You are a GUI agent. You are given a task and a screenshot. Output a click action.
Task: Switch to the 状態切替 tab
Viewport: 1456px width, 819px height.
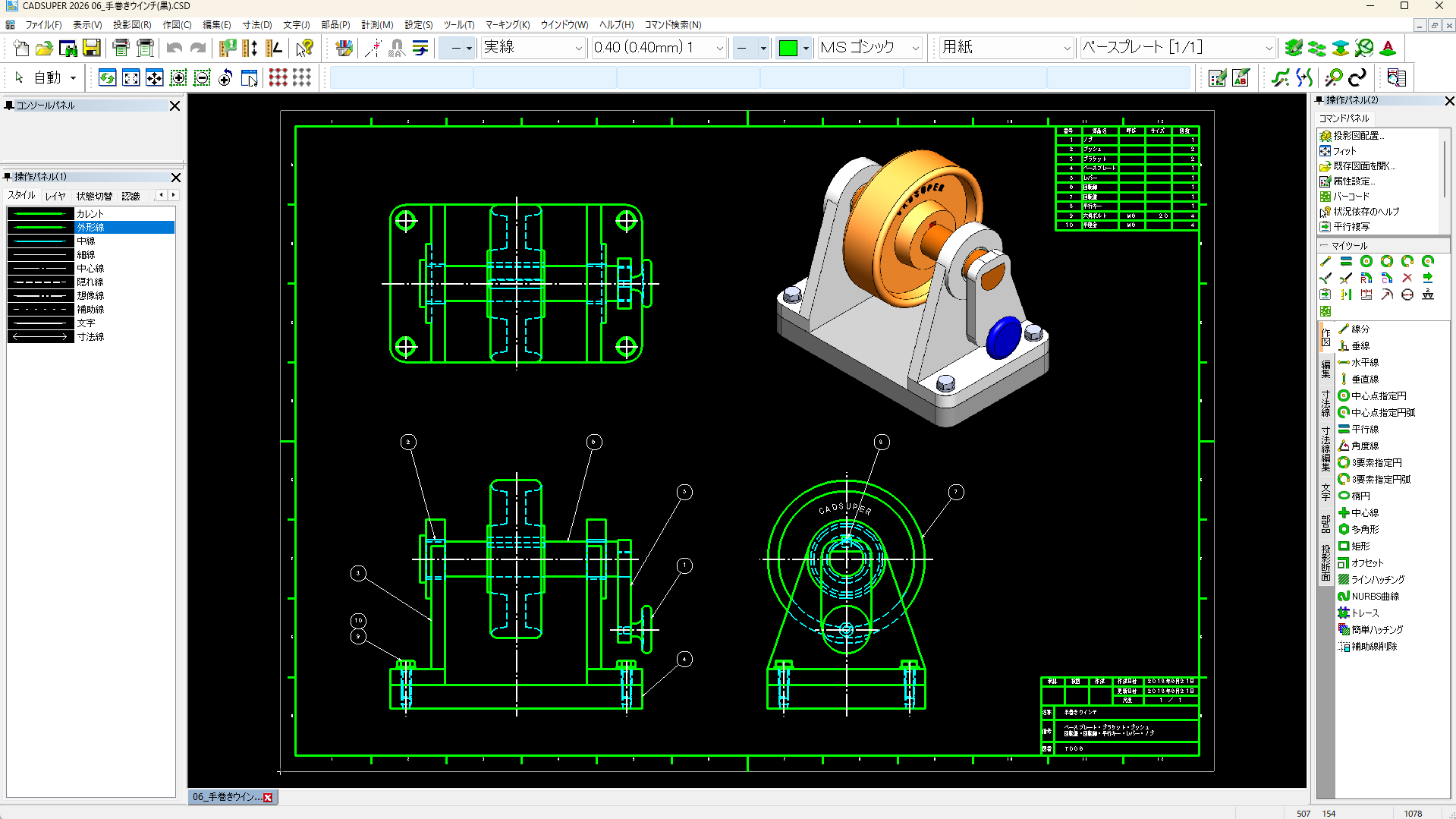tap(94, 196)
